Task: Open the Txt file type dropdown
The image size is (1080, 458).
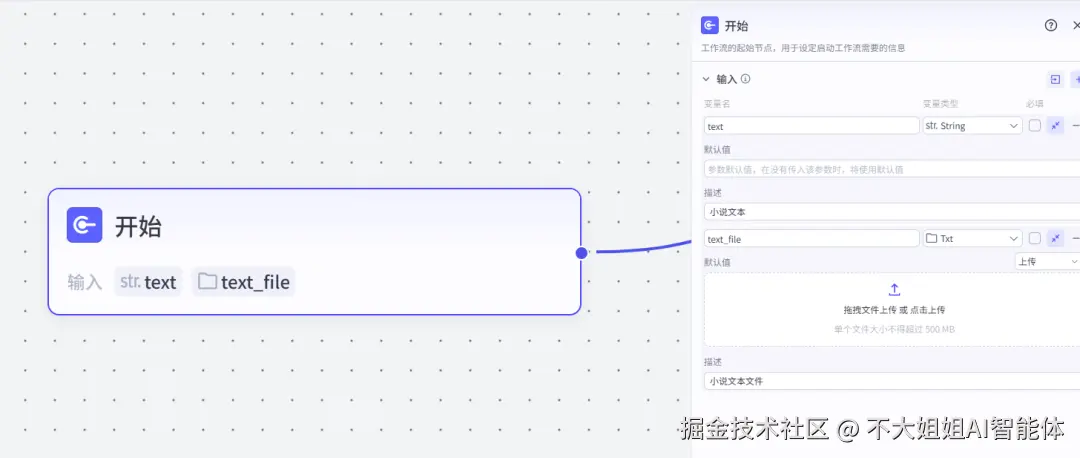Action: pyautogui.click(x=973, y=239)
